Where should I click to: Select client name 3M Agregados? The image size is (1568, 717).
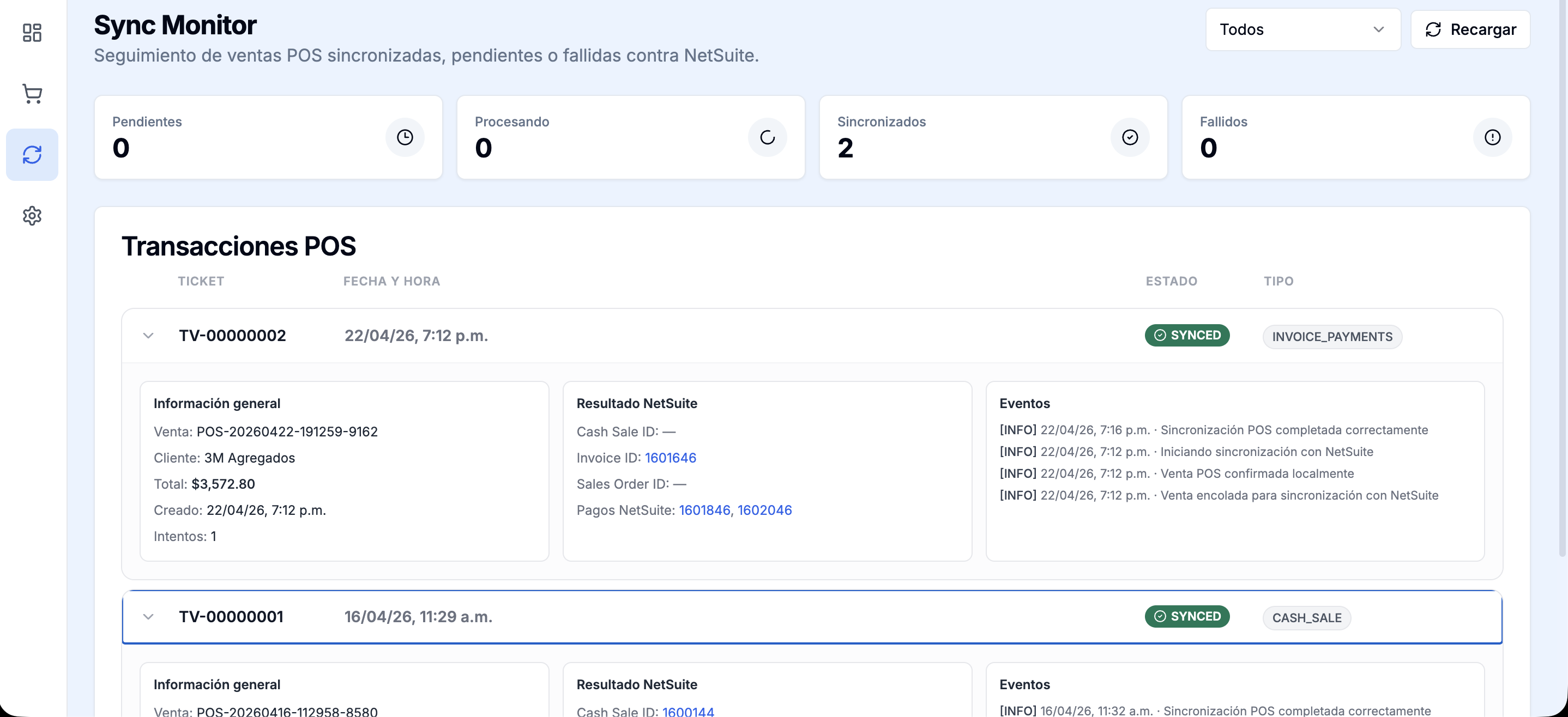249,458
